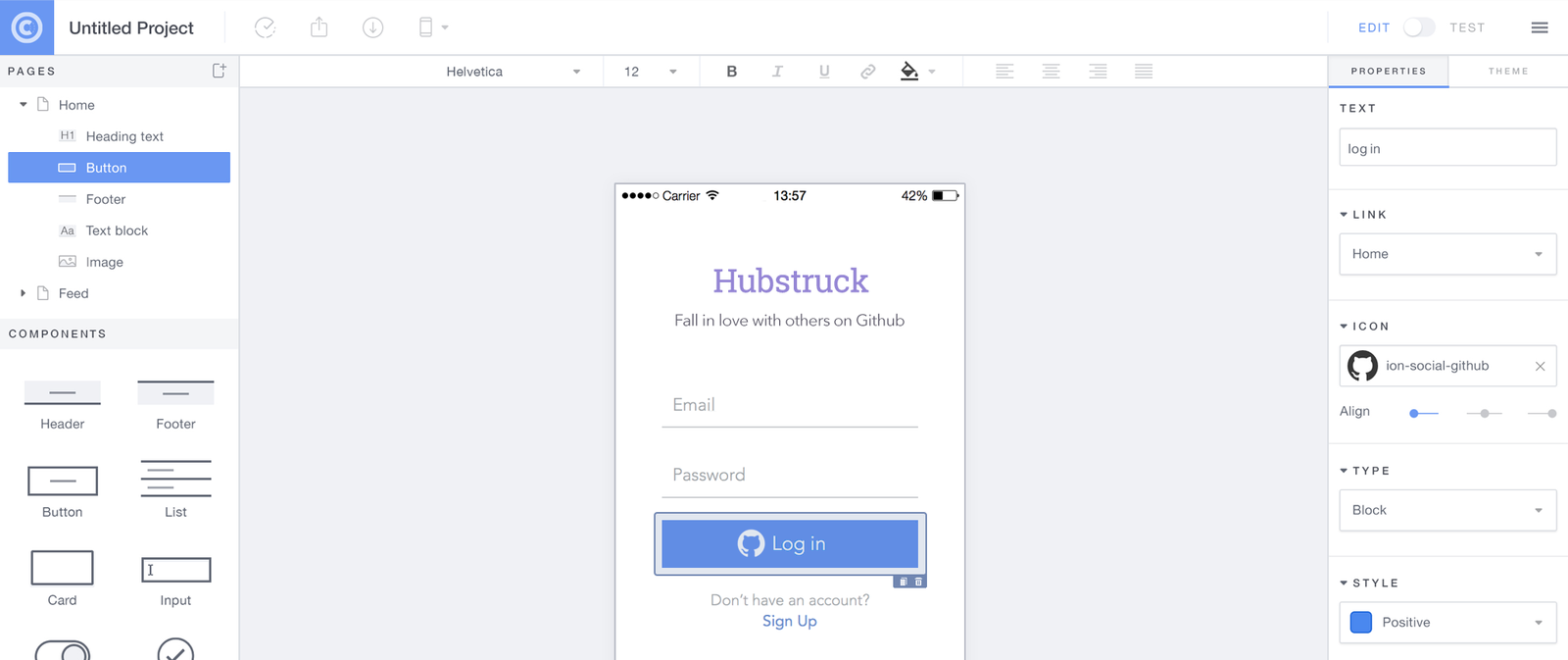Open the hamburger menu at the top right

[x=1540, y=27]
